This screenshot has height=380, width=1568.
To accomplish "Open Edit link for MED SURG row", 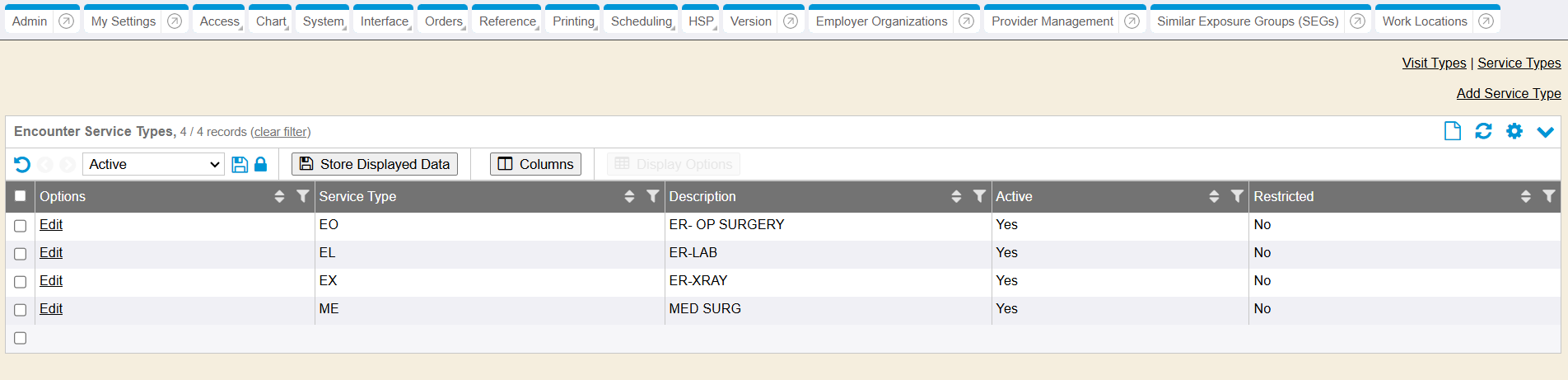I will (x=51, y=309).
